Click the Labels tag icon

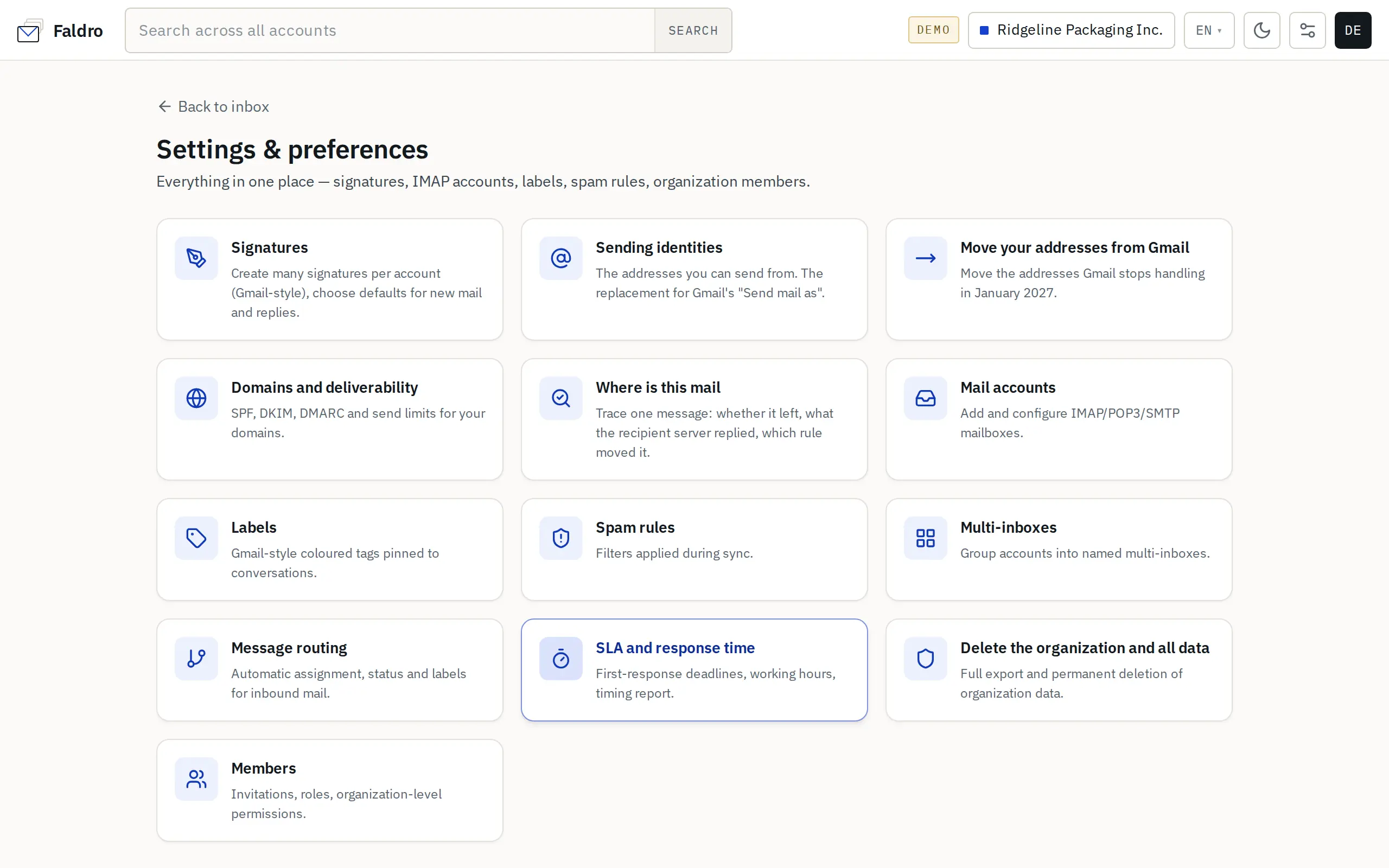click(x=196, y=538)
